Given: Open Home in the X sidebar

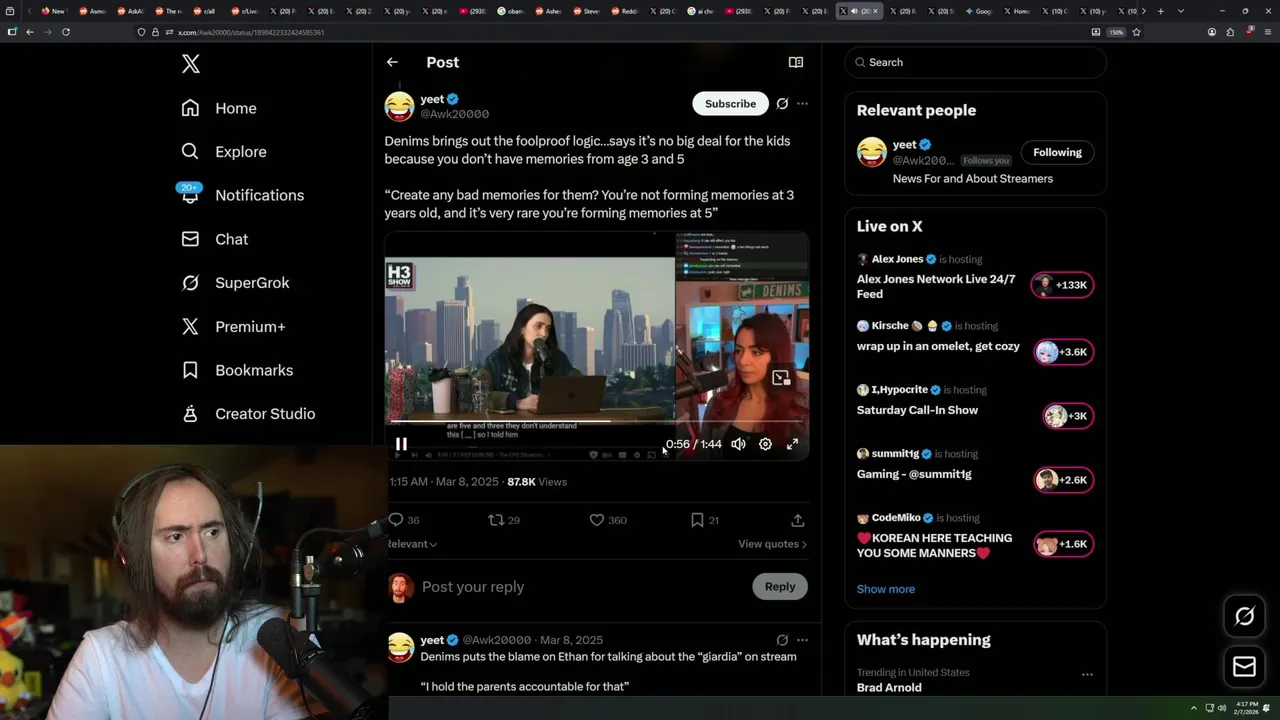Looking at the screenshot, I should tap(219, 108).
